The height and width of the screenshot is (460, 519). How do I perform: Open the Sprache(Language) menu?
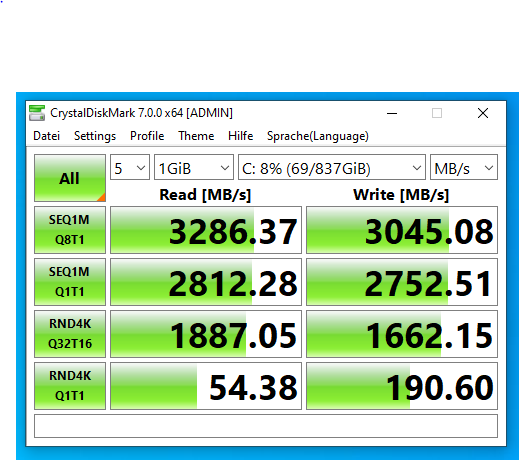(x=318, y=136)
